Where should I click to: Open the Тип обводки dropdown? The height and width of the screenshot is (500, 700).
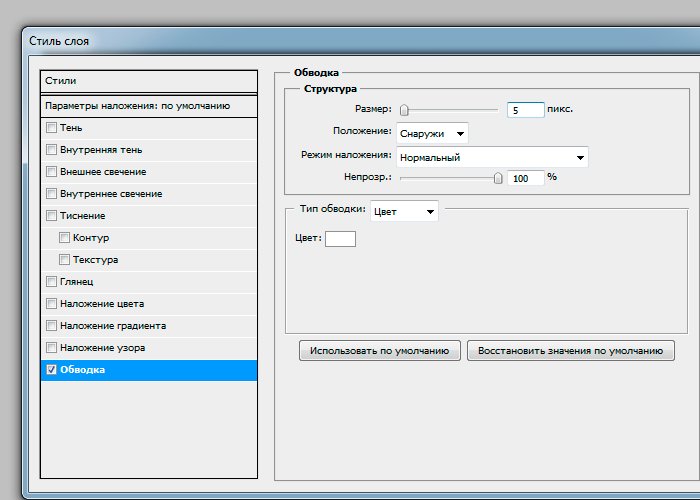404,211
